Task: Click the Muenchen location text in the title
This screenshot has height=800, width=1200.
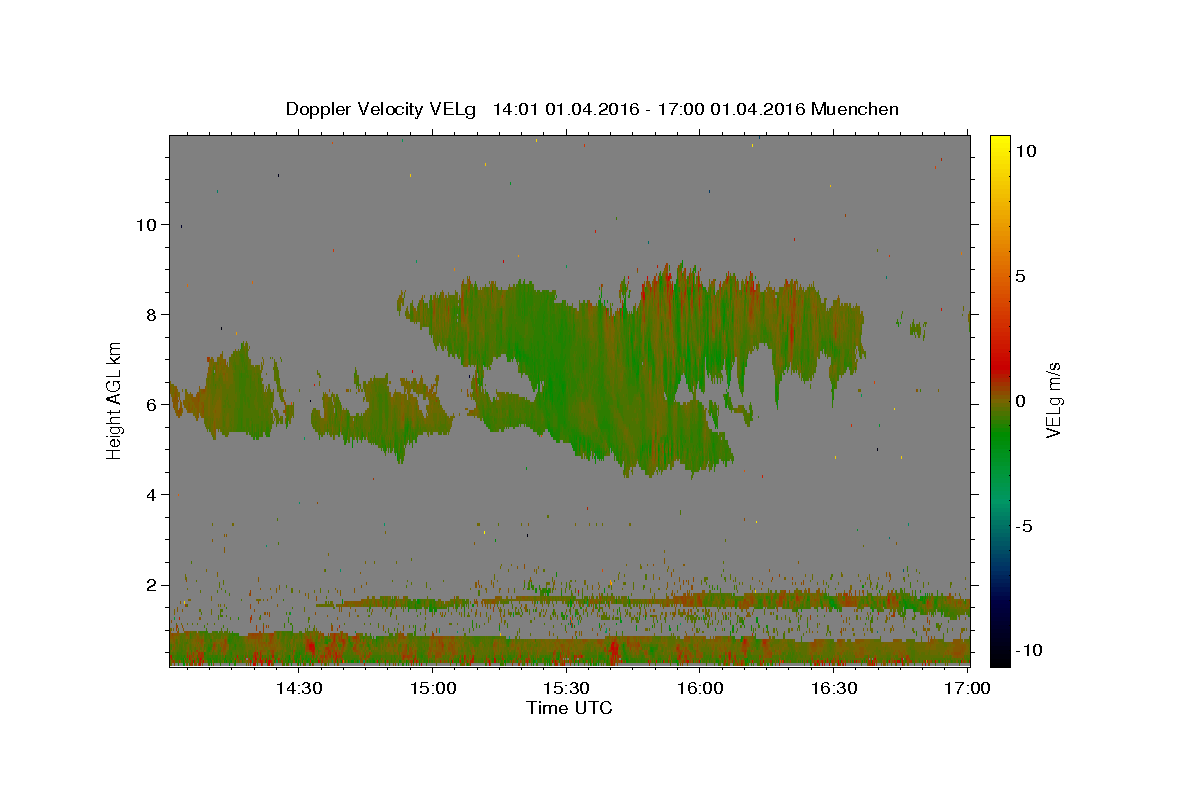Action: click(855, 109)
